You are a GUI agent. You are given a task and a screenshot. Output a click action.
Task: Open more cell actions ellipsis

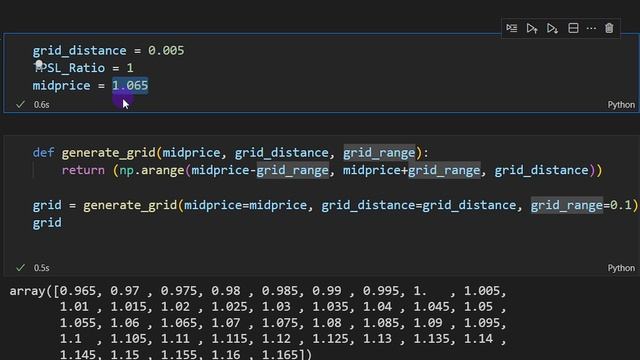pos(591,28)
